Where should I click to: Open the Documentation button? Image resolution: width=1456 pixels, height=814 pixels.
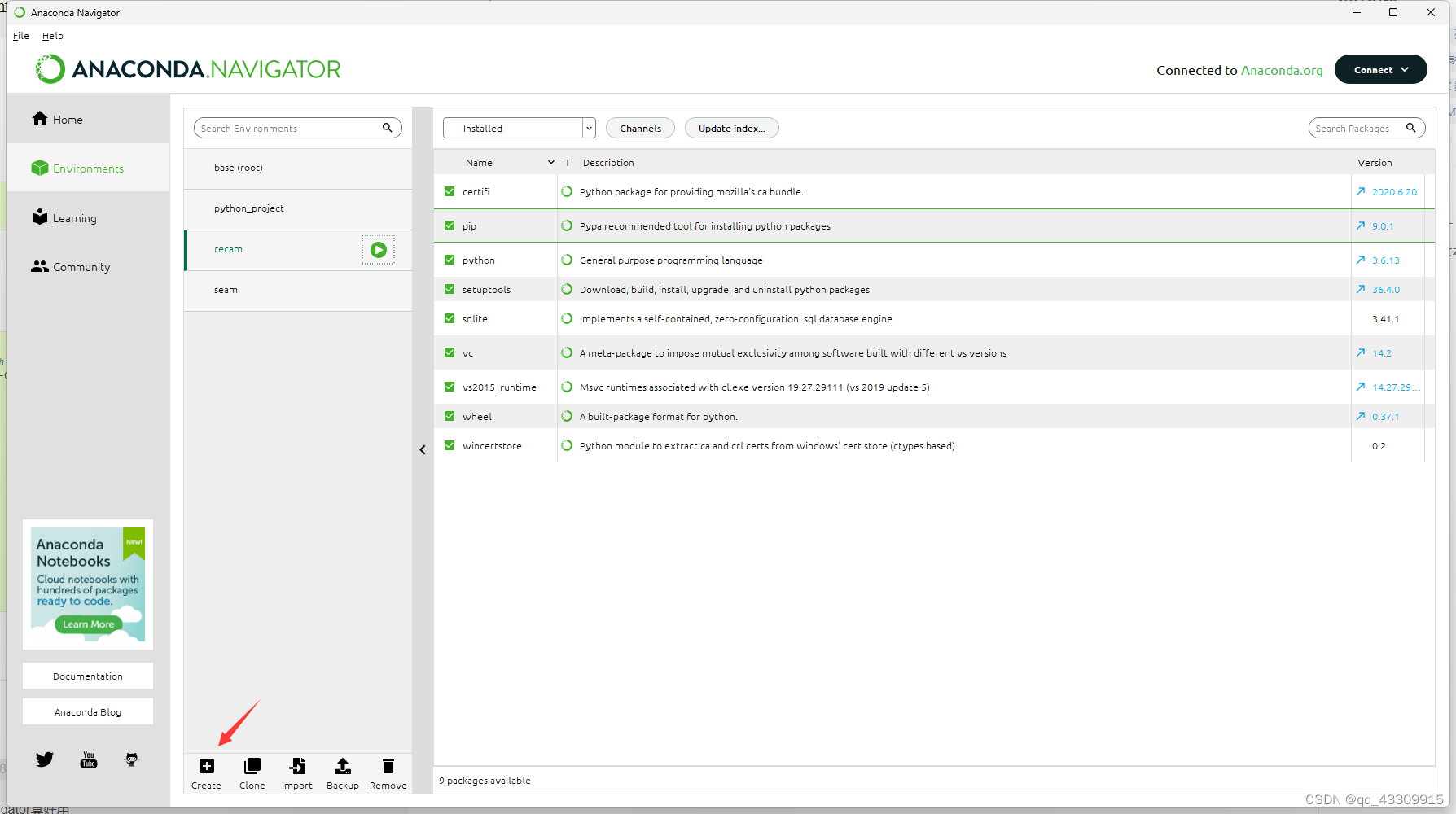pyautogui.click(x=88, y=676)
